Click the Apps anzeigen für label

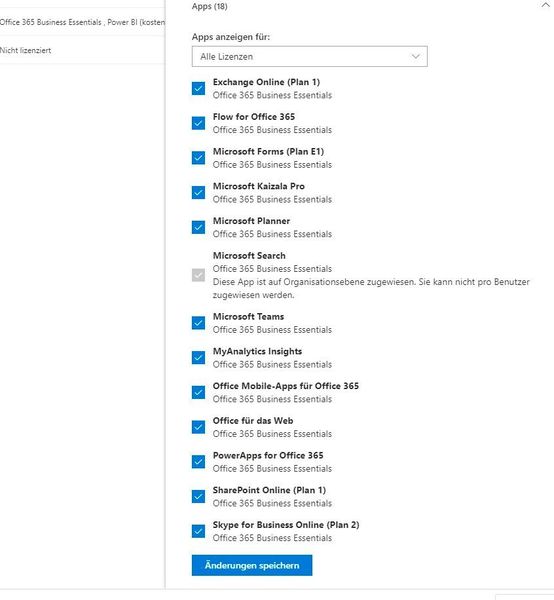pos(231,37)
